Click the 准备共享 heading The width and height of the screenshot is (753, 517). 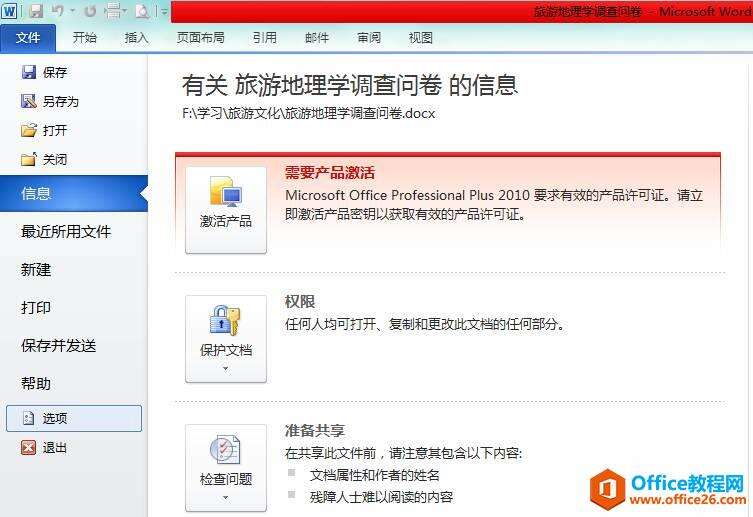315,430
